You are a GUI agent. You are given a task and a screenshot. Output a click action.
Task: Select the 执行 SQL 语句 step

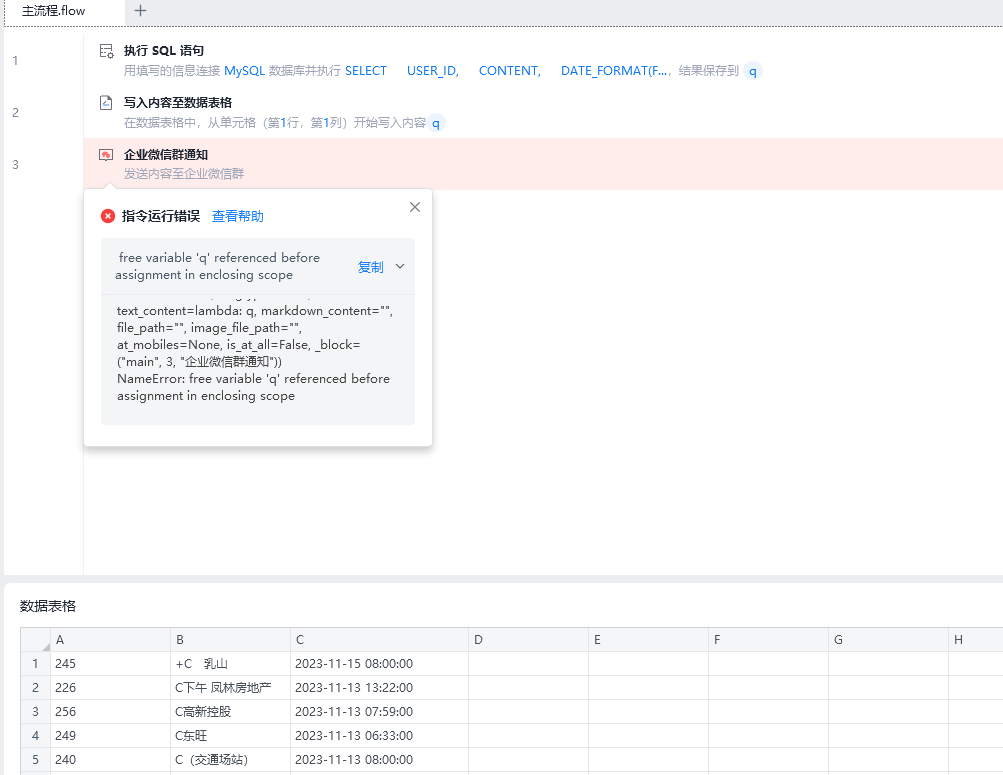coord(164,51)
